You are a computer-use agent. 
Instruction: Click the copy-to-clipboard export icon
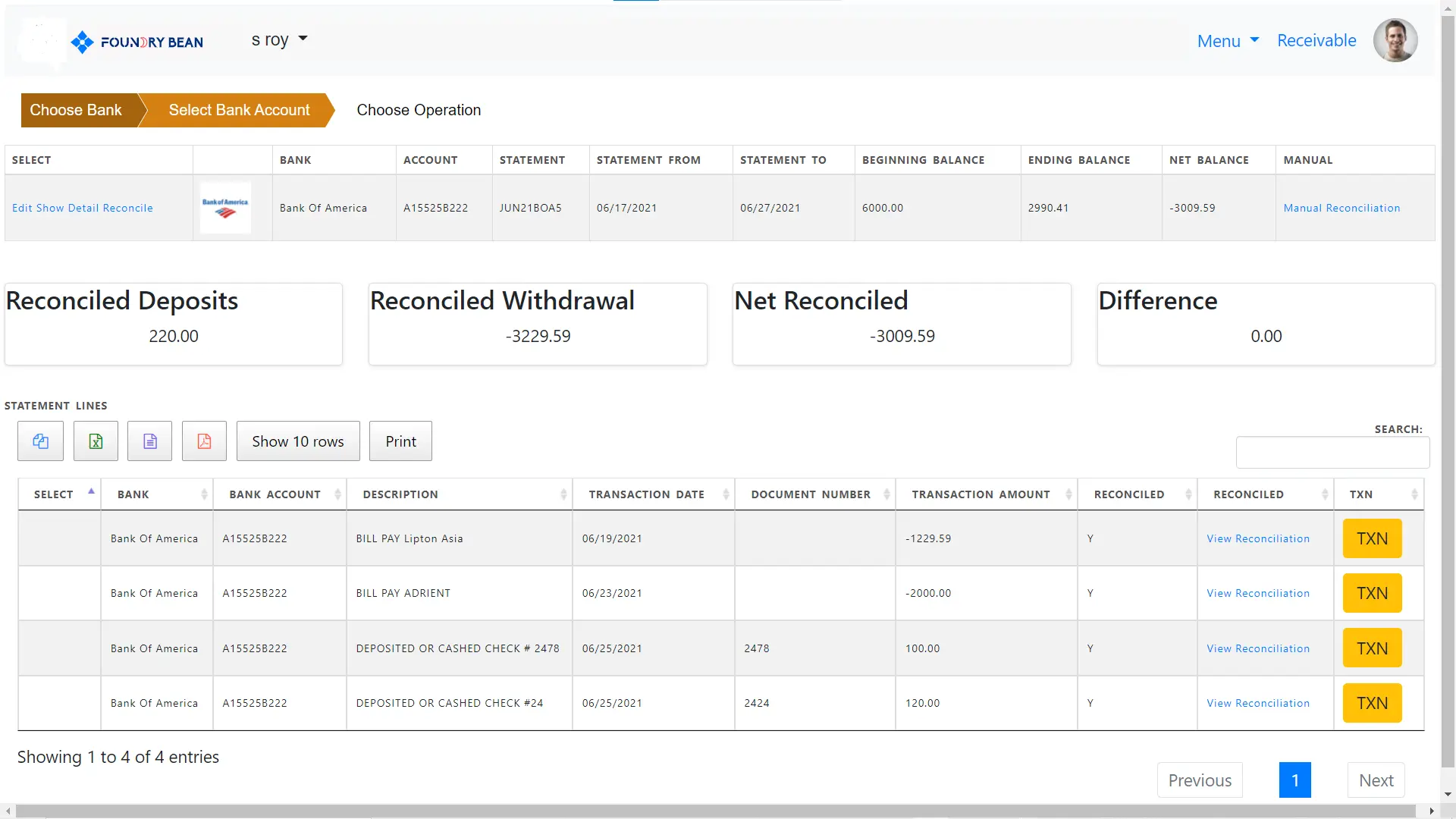point(39,441)
